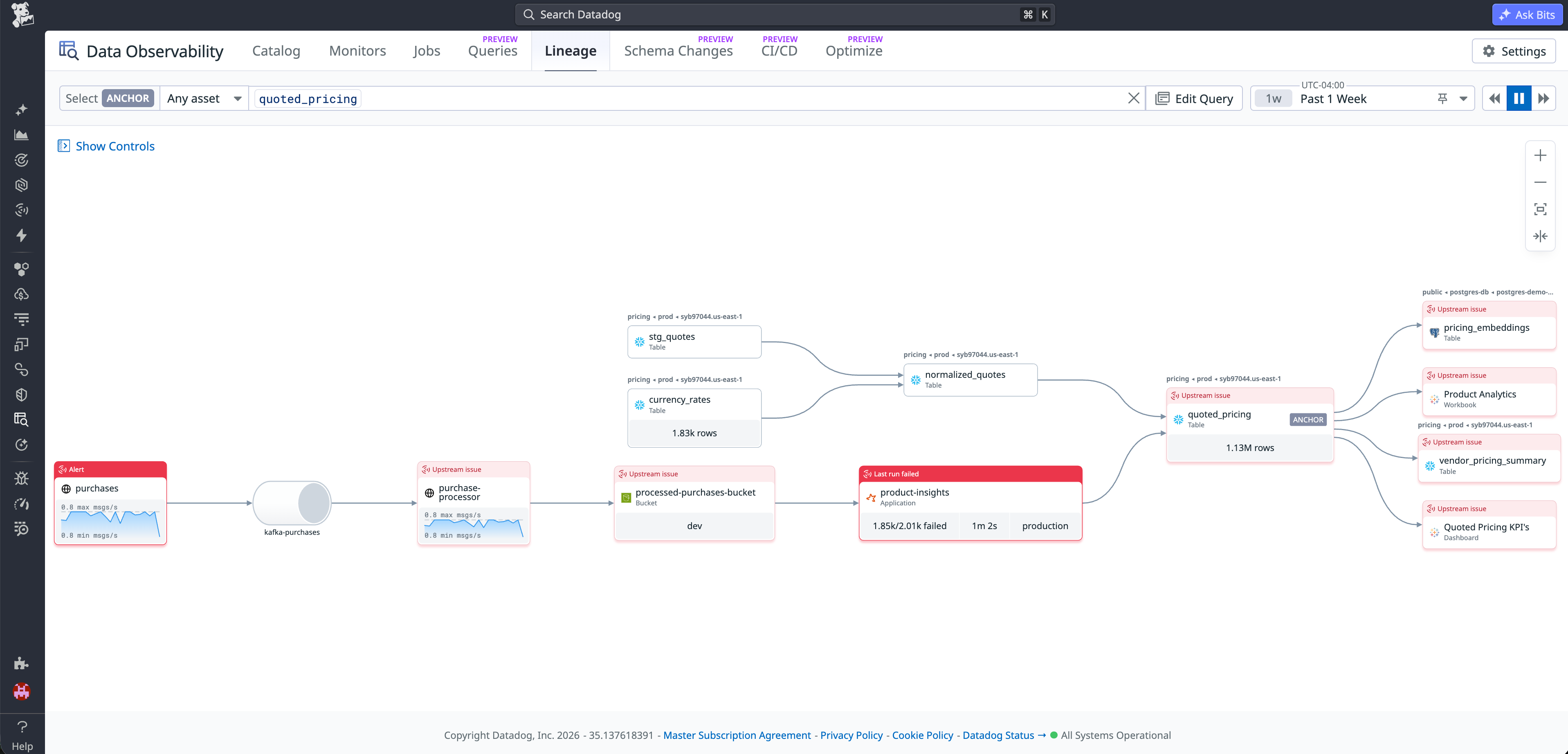Expand Show Controls panel

pyautogui.click(x=106, y=146)
